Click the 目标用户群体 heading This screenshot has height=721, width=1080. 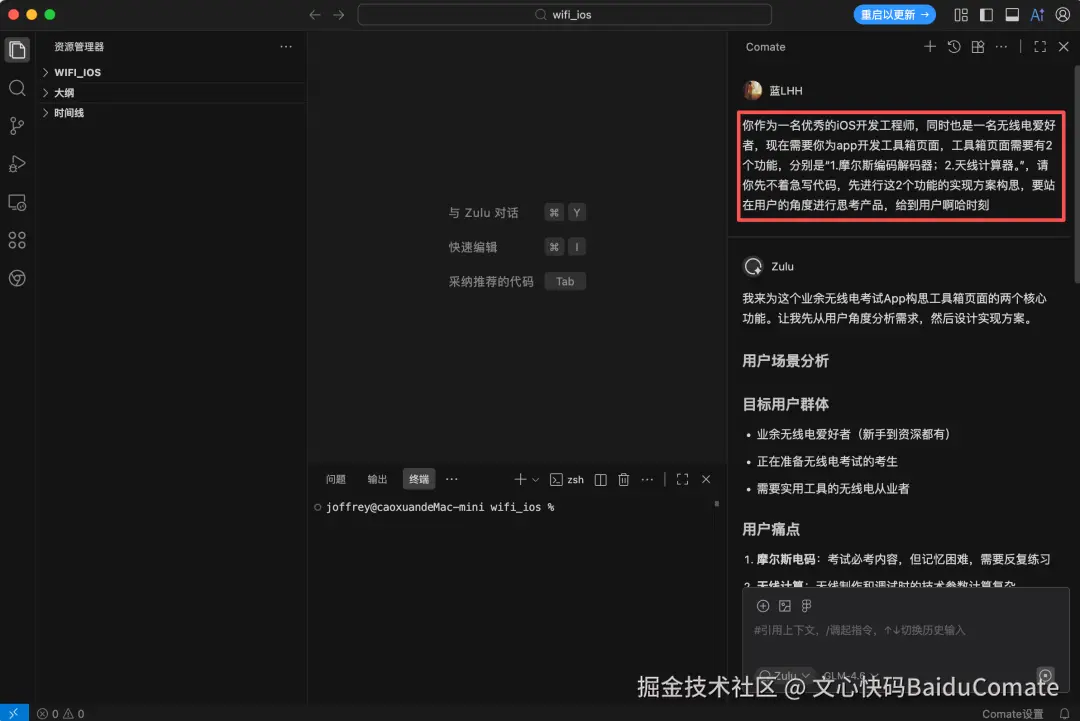tap(785, 404)
